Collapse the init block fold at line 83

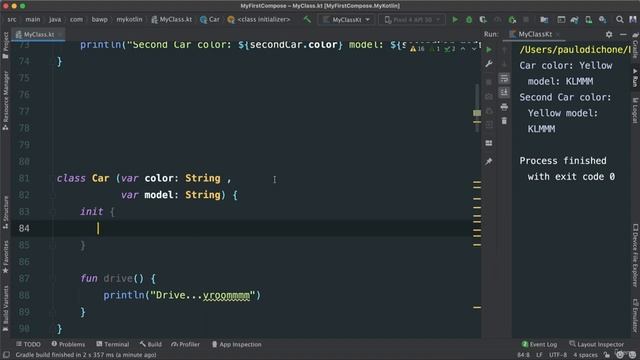coord(53,212)
